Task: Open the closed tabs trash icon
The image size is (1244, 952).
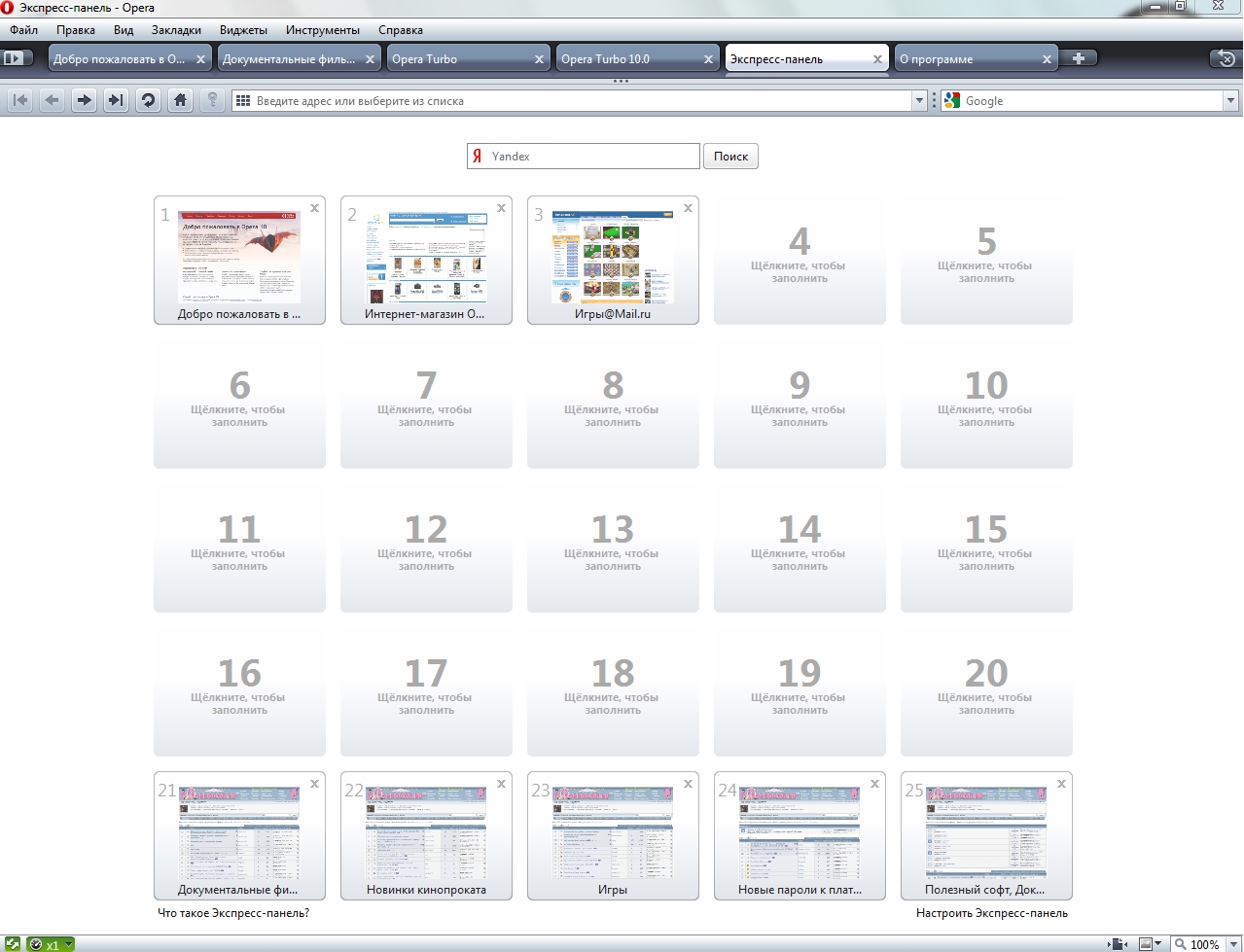Action: pos(1223,58)
